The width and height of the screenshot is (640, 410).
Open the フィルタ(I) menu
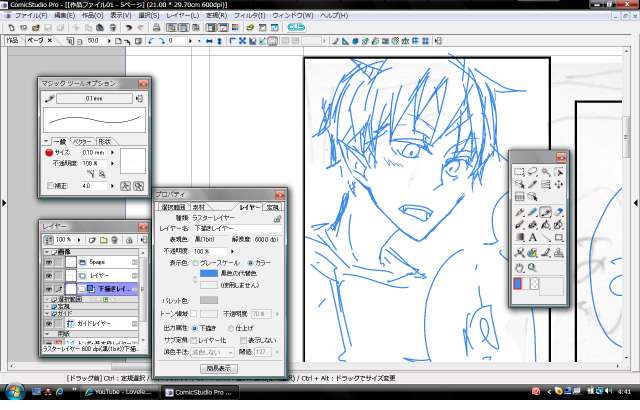click(249, 16)
